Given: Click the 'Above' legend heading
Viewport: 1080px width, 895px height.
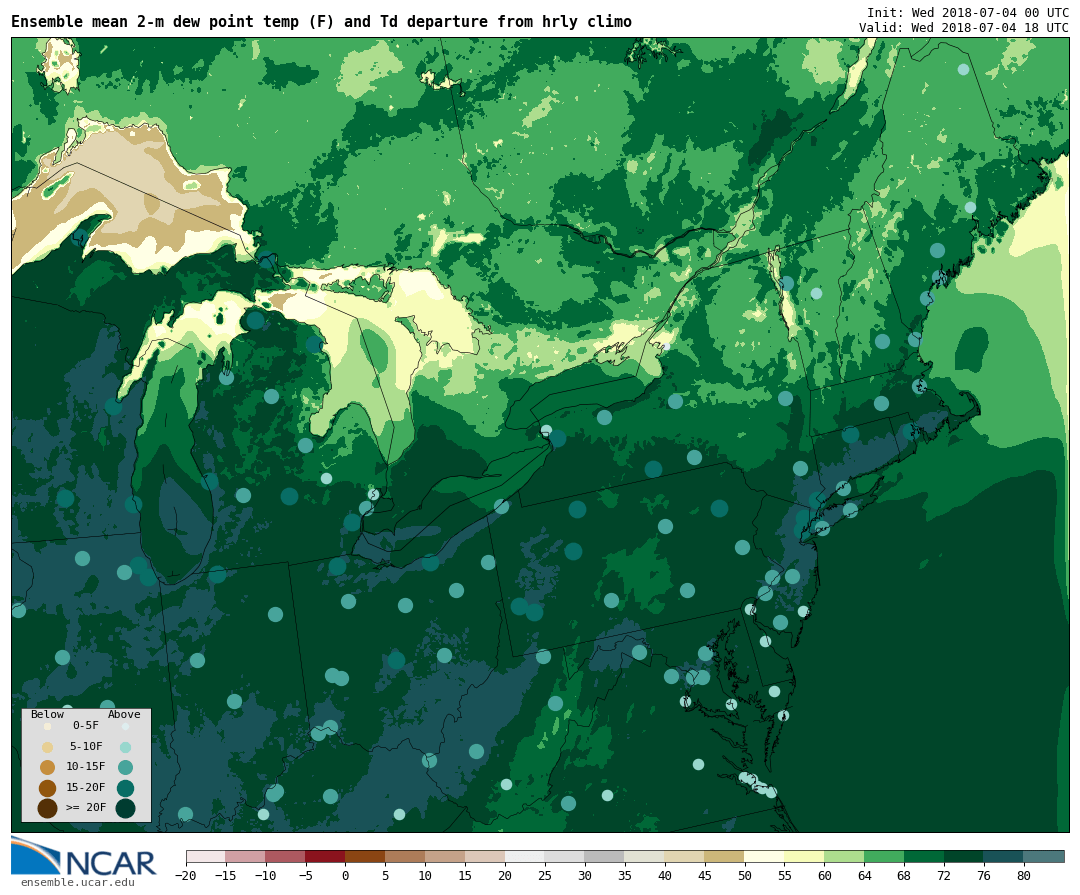Looking at the screenshot, I should tap(124, 714).
